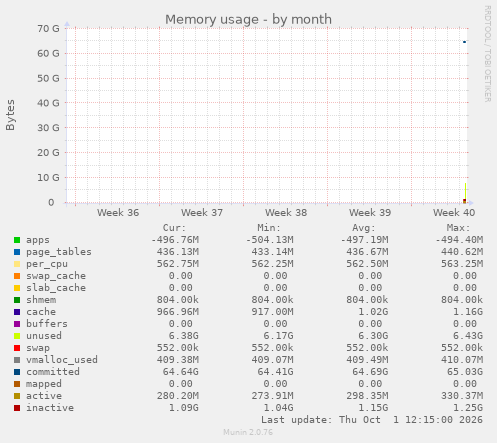The width and height of the screenshot is (497, 443).
Task: Click the 'Bytes' vertical axis label
Action: pos(10,115)
